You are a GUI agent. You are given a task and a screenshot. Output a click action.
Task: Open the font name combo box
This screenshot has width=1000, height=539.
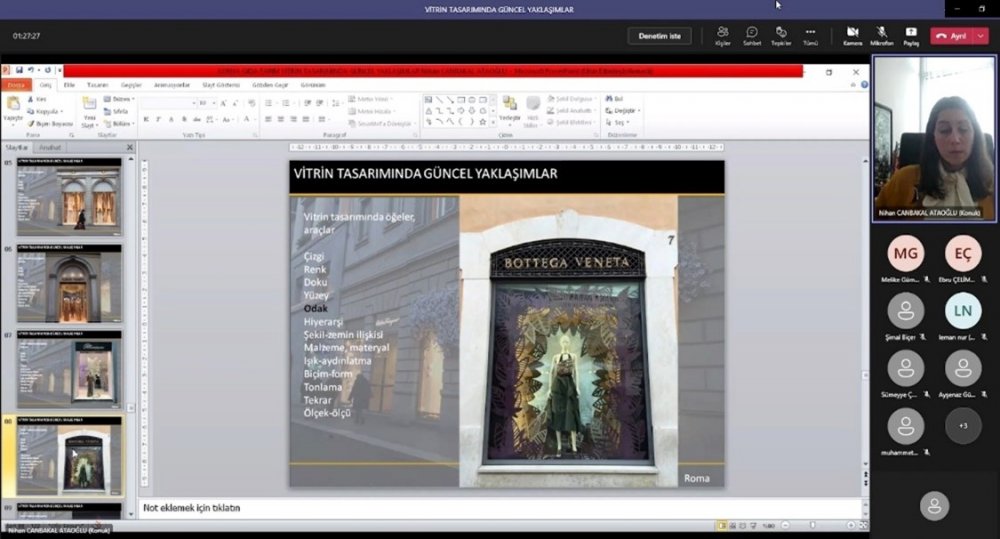point(168,103)
